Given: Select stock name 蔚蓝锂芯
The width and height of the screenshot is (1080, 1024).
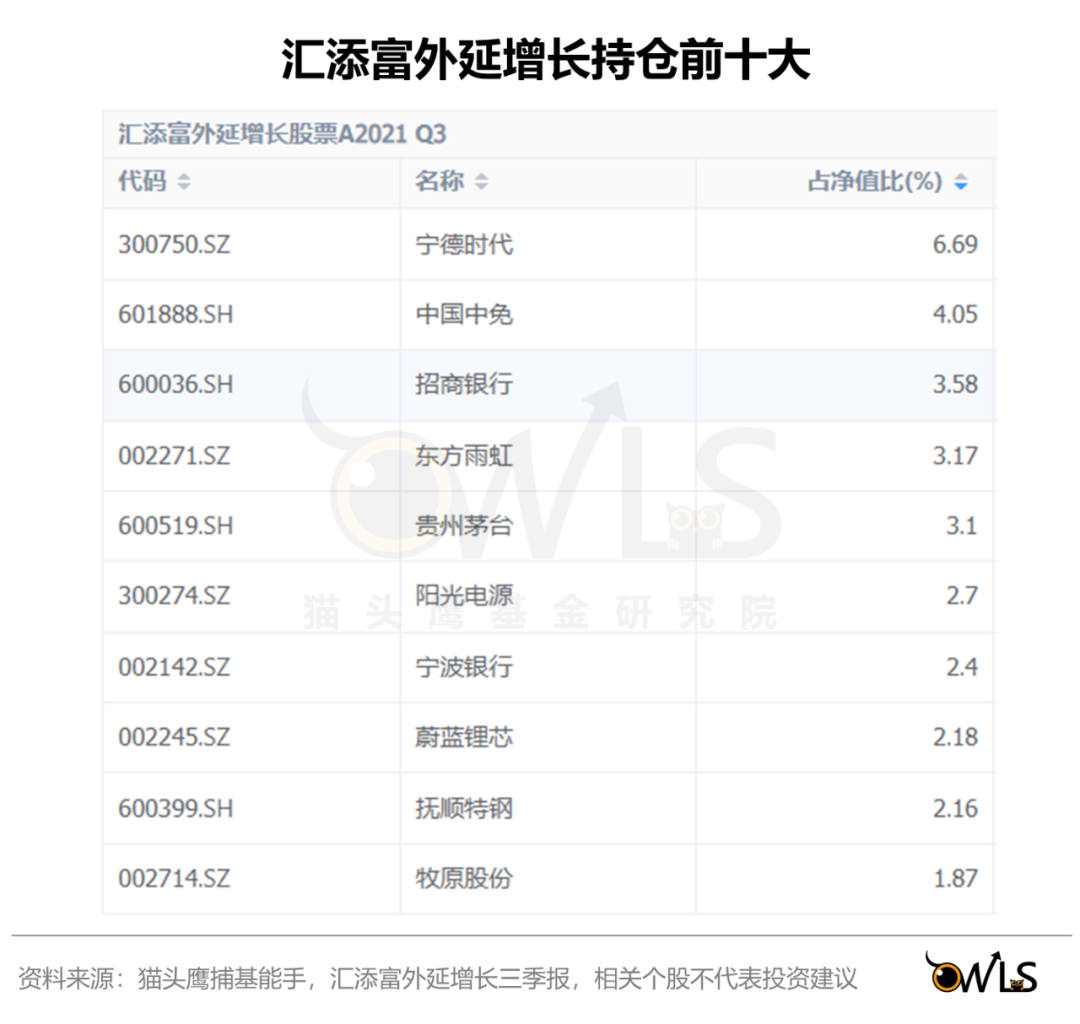Looking at the screenshot, I should click(x=464, y=738).
